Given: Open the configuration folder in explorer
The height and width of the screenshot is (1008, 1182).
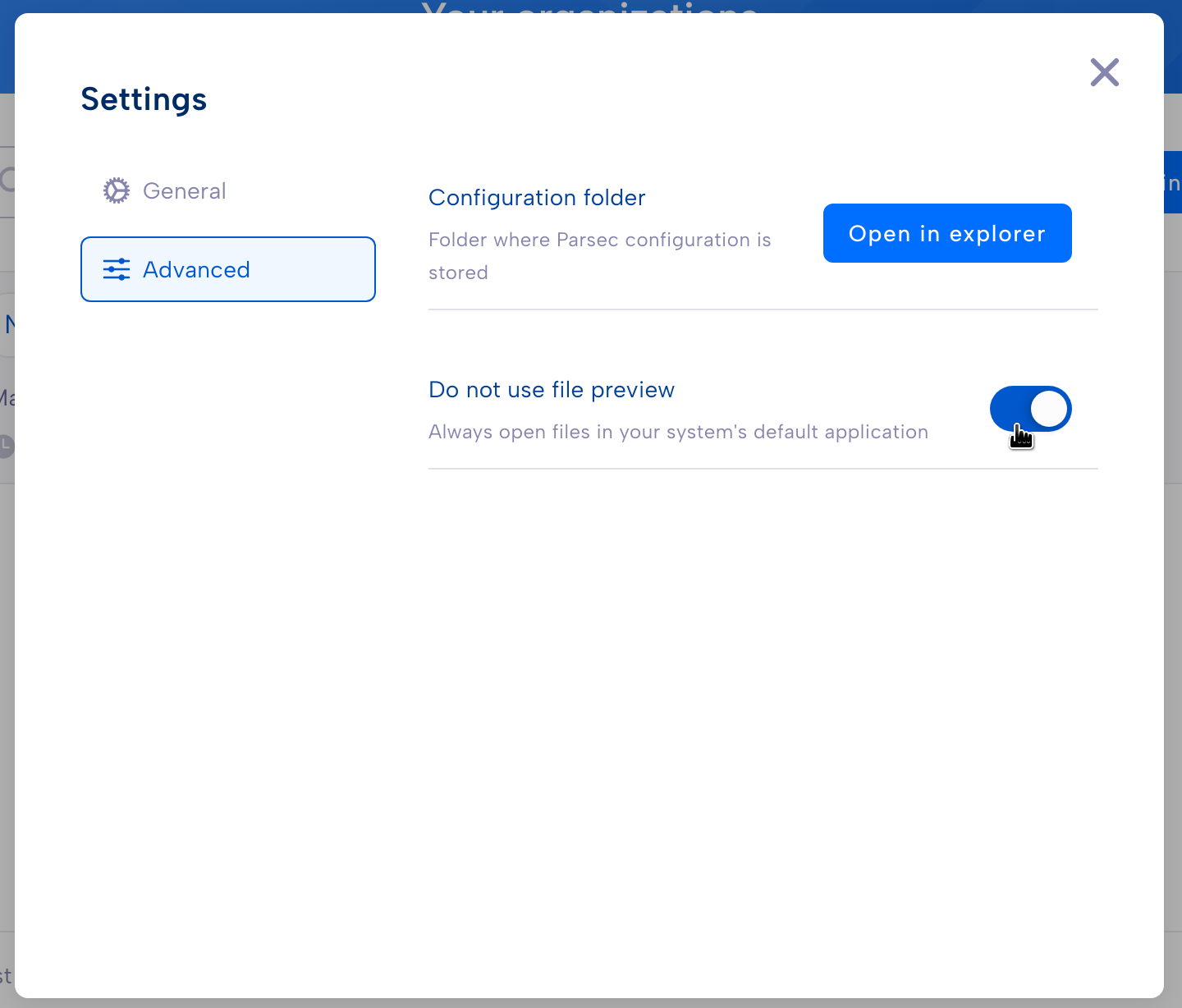Looking at the screenshot, I should 947,233.
